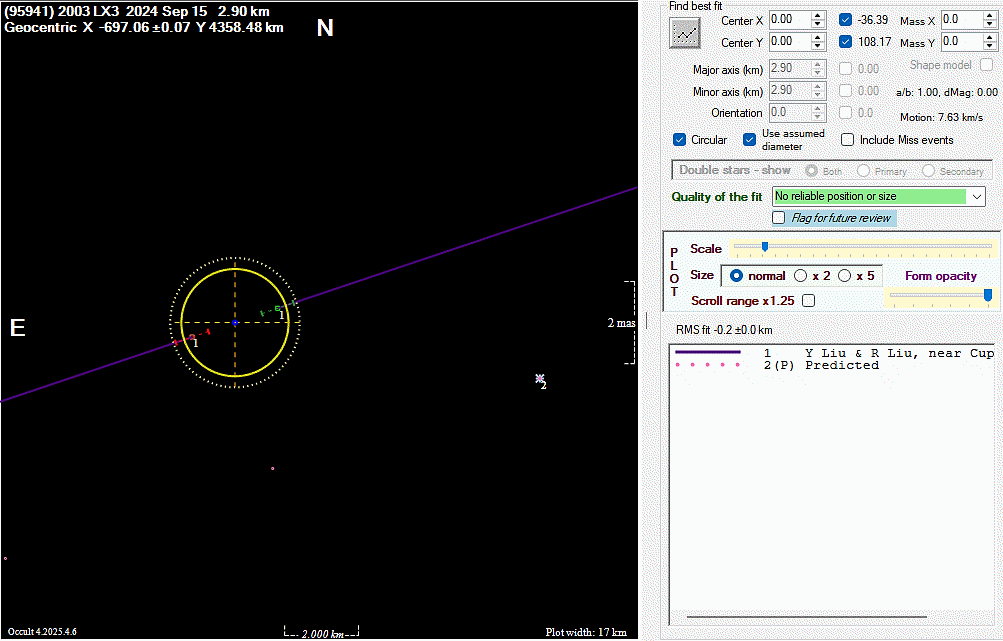Screen dimensions: 1003x641
Task: Select the x 5 plot size option
Action: point(844,276)
